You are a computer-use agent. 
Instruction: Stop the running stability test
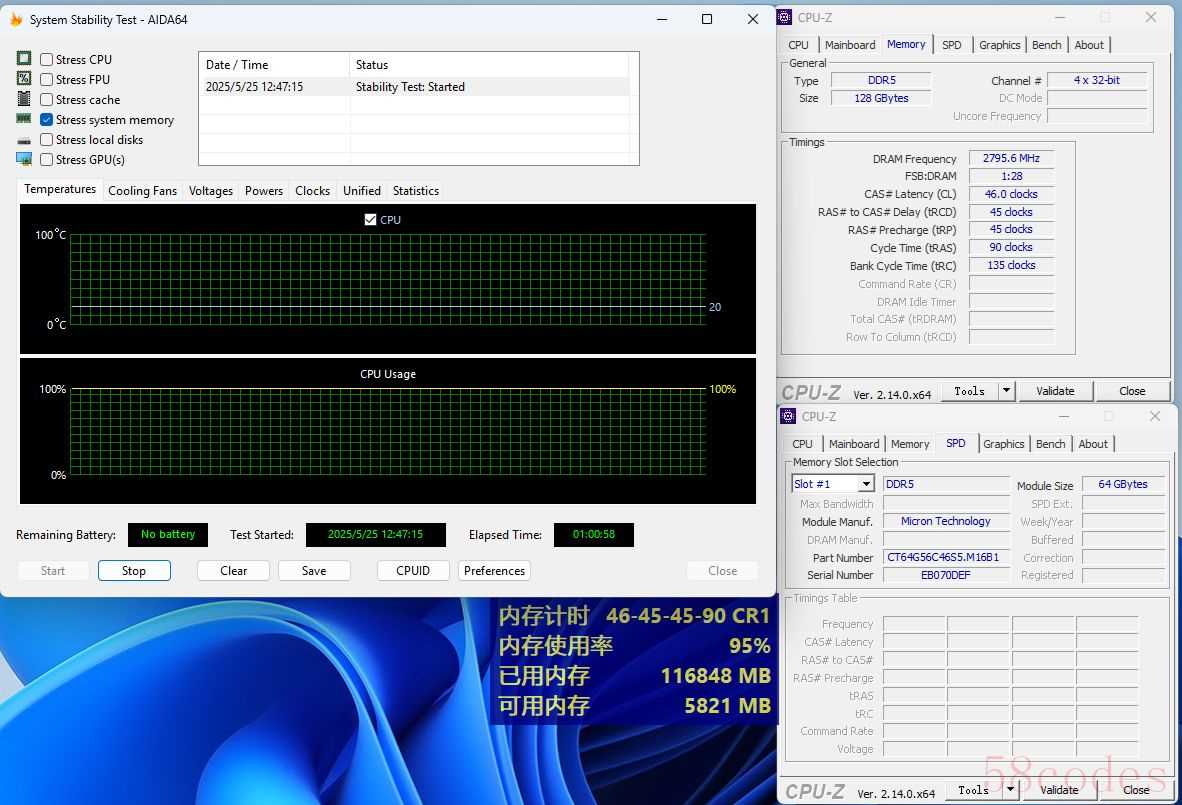(134, 571)
